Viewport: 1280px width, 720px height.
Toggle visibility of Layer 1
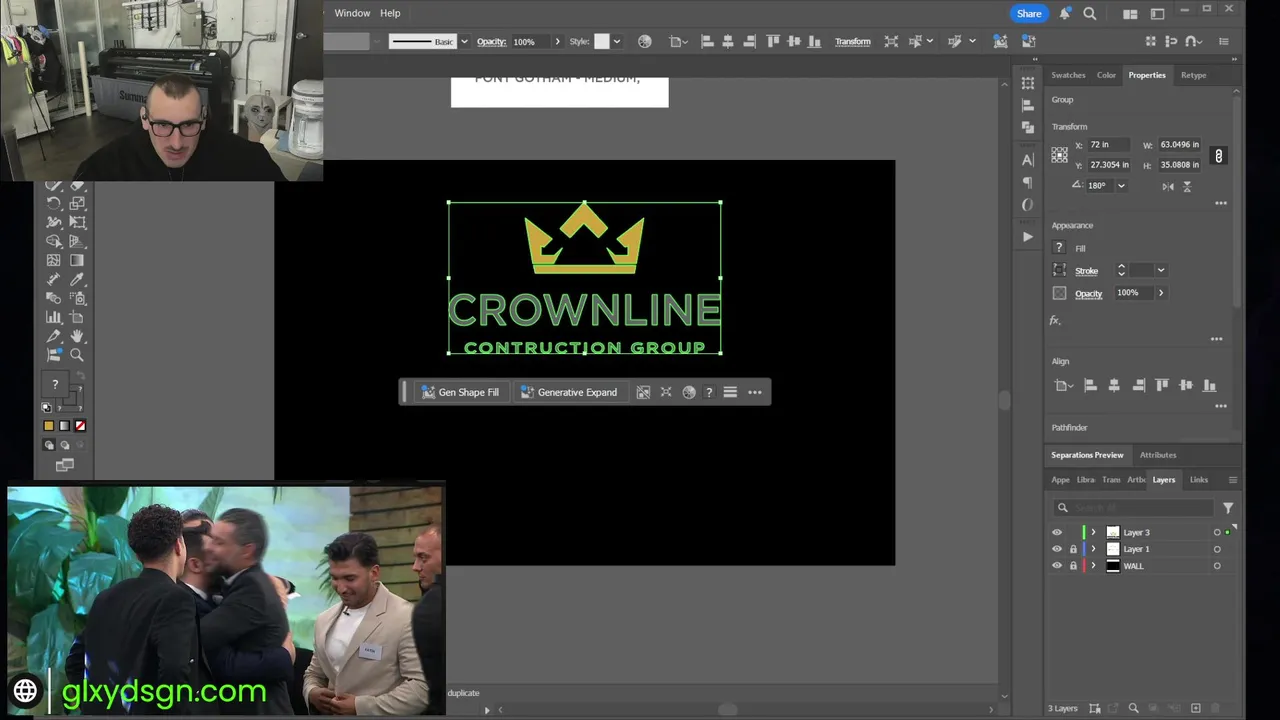1057,549
